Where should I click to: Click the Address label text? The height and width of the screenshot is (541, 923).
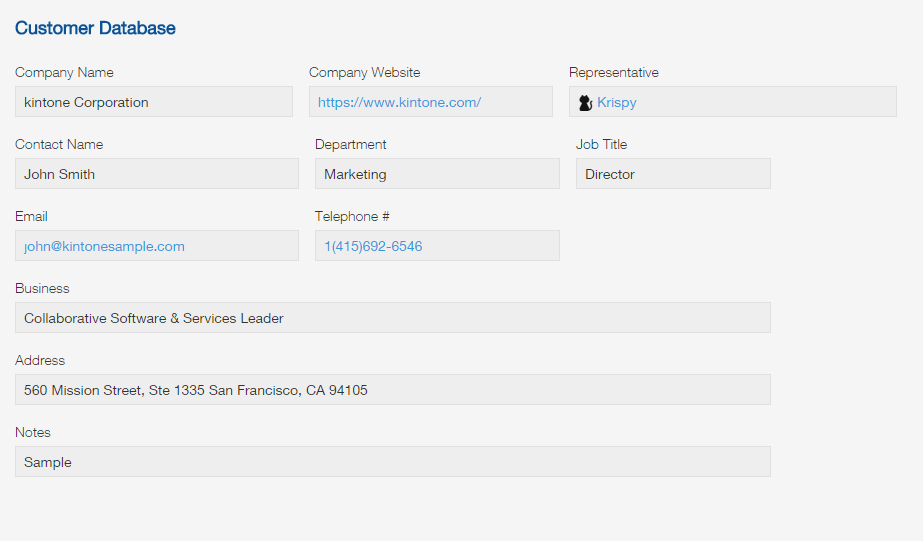click(40, 360)
